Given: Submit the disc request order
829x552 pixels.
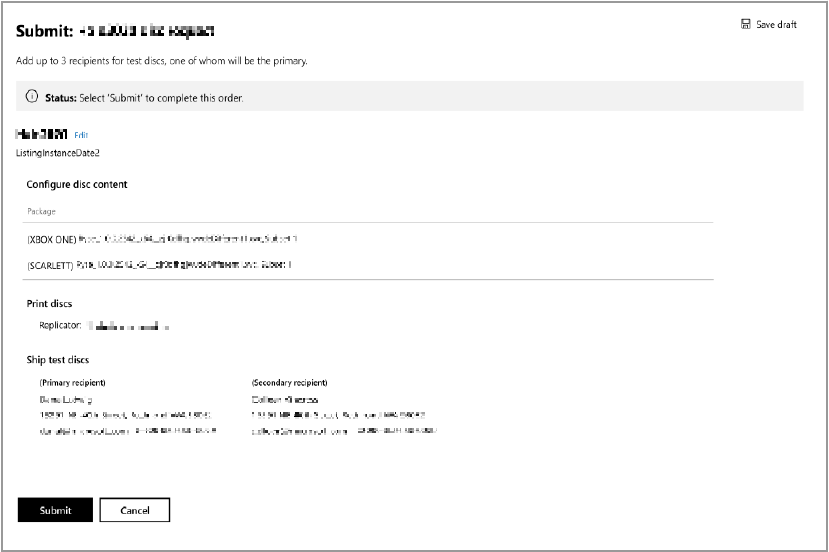Looking at the screenshot, I should (55, 510).
